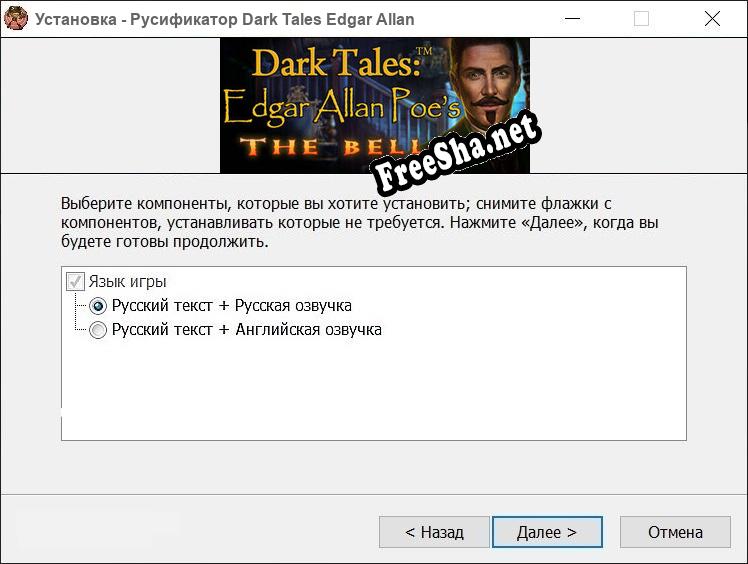This screenshot has width=748, height=564.
Task: Click the 'Русский текст + Русская озвучка' label
Action: 232,306
